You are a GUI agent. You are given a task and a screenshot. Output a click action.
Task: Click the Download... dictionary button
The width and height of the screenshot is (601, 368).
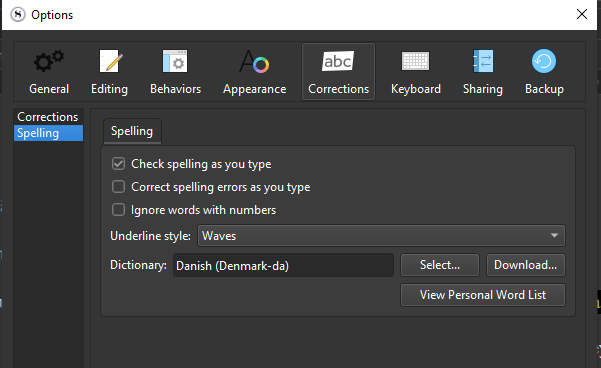(x=525, y=265)
